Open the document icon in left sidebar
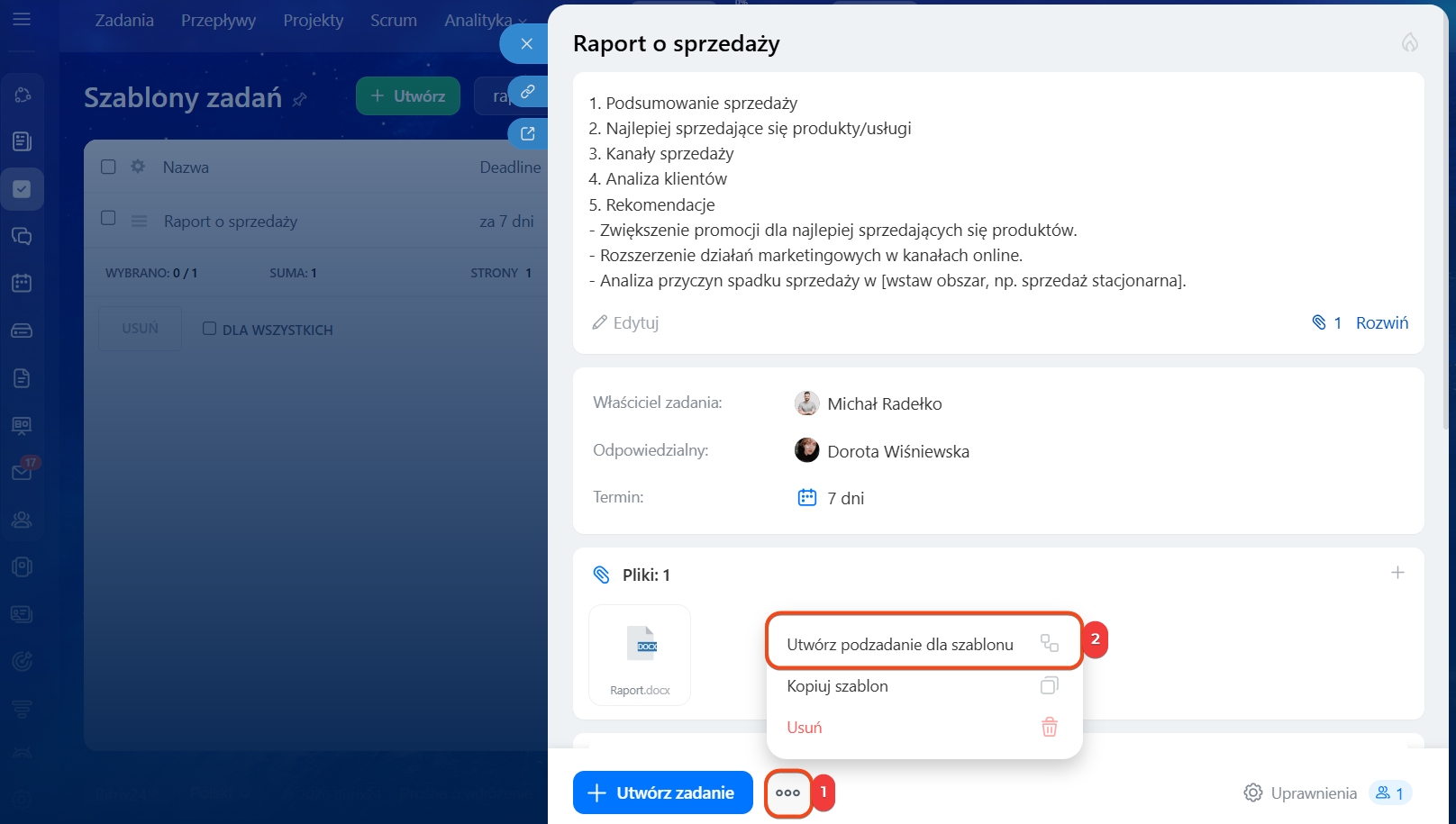 pyautogui.click(x=22, y=378)
